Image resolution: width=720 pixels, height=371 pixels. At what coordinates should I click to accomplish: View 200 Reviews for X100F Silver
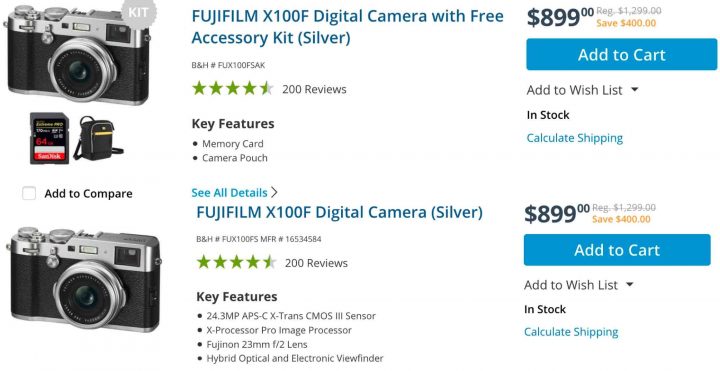click(x=316, y=263)
